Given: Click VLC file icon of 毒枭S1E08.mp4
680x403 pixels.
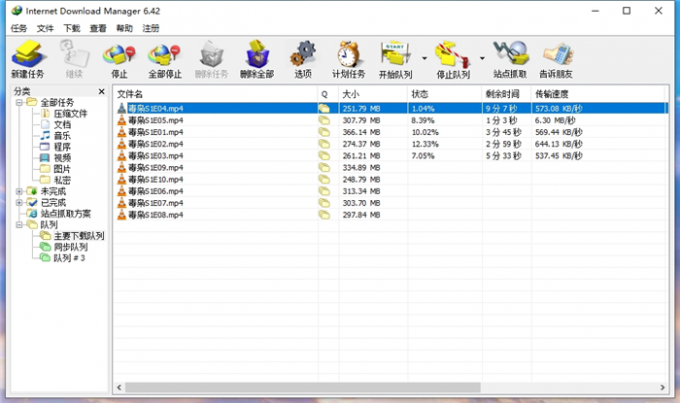Looking at the screenshot, I should click(x=121, y=214).
